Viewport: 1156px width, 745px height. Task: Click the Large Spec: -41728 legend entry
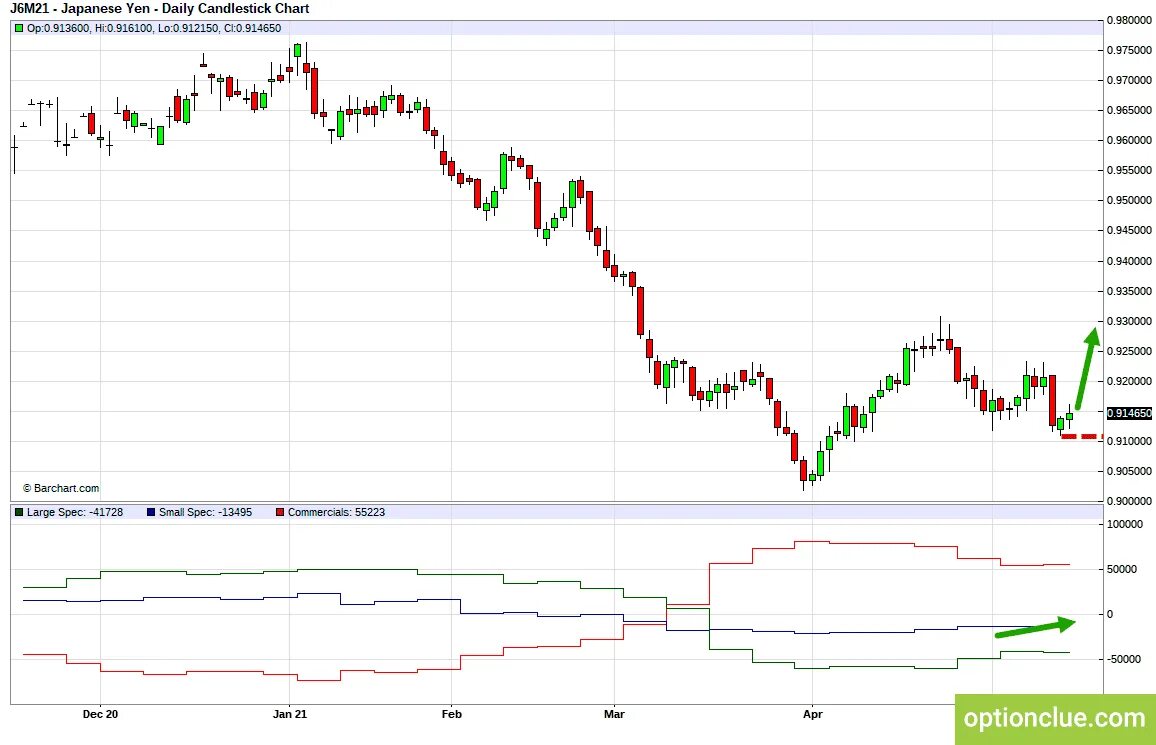click(x=74, y=512)
